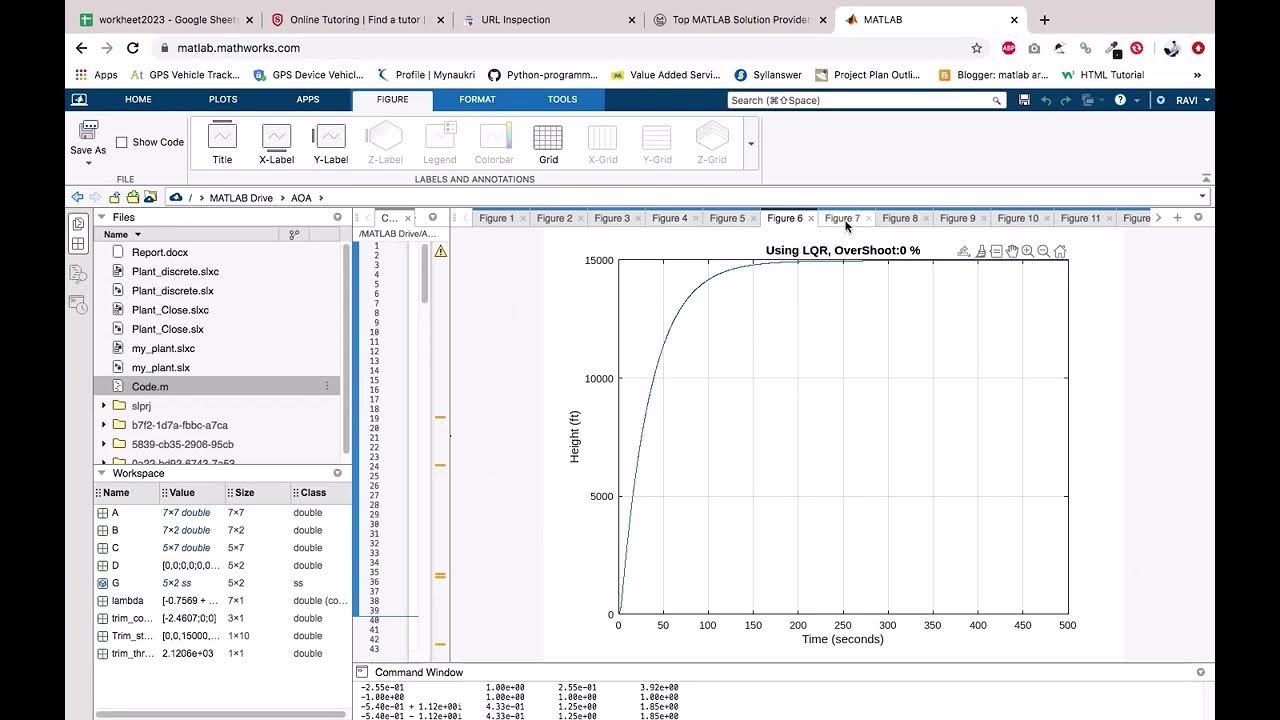1280x720 pixels.
Task: Click the source control column icon
Action: [294, 235]
